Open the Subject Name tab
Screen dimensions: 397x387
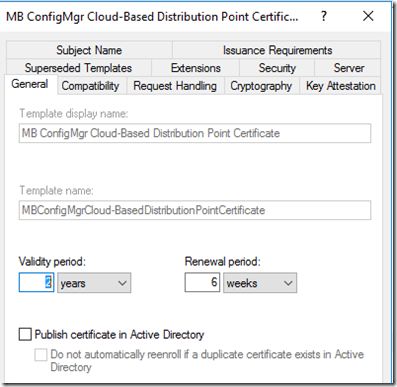(89, 50)
